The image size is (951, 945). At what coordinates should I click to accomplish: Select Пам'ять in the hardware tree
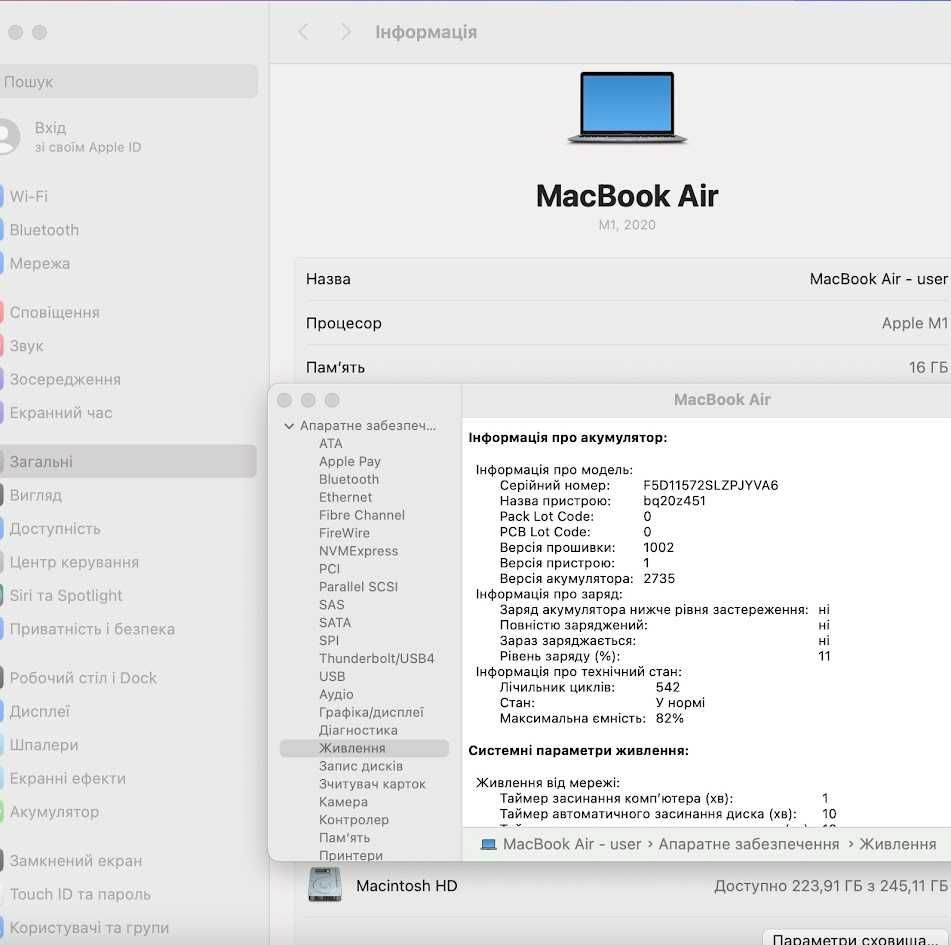click(x=344, y=838)
